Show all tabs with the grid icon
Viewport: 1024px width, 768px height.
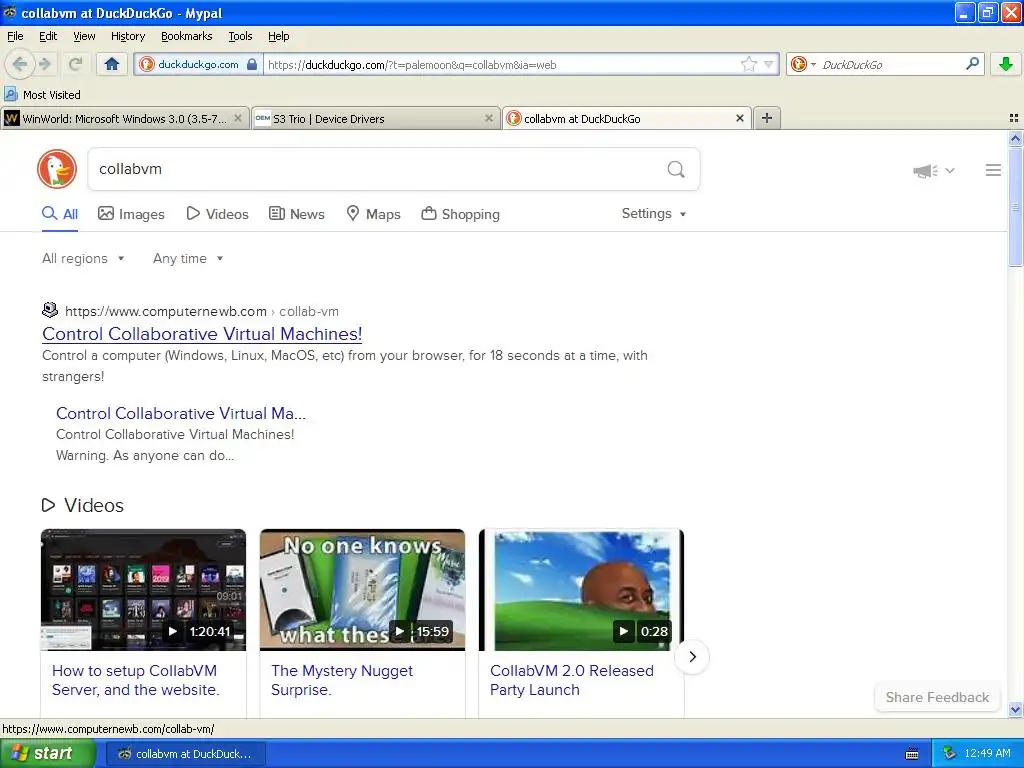pyautogui.click(x=1014, y=118)
